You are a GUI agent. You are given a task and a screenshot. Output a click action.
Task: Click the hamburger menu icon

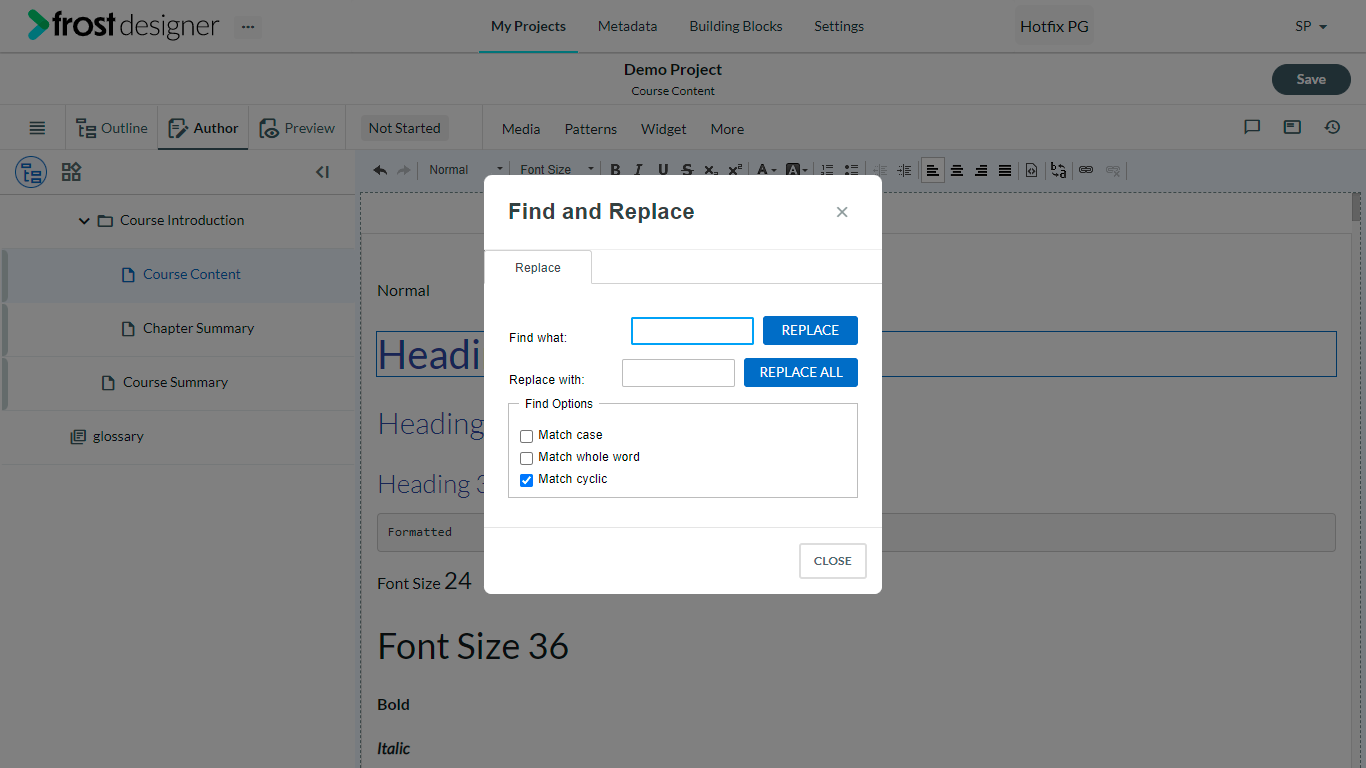(x=37, y=128)
